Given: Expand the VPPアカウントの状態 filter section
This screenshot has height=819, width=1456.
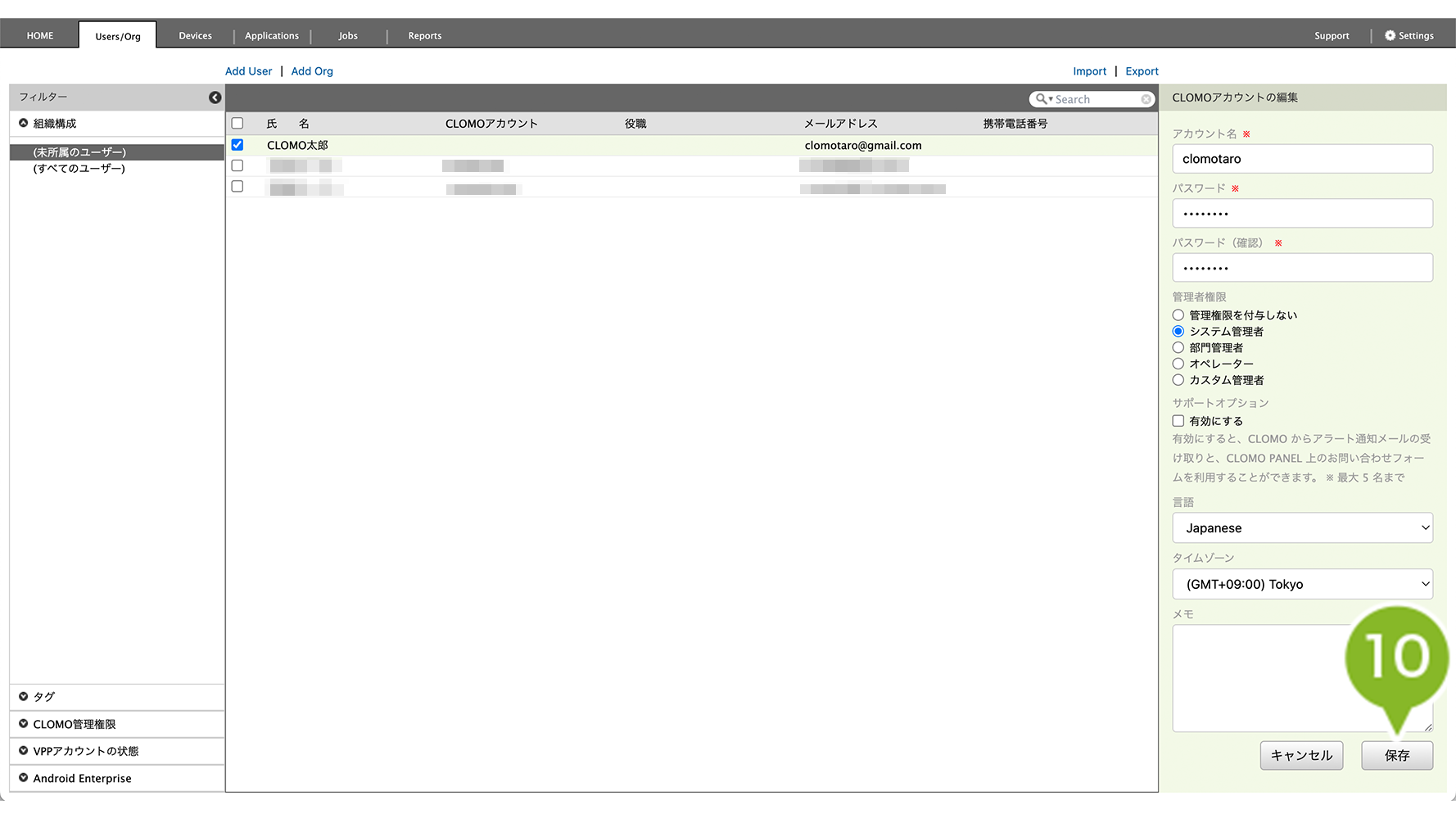Looking at the screenshot, I should click(24, 751).
